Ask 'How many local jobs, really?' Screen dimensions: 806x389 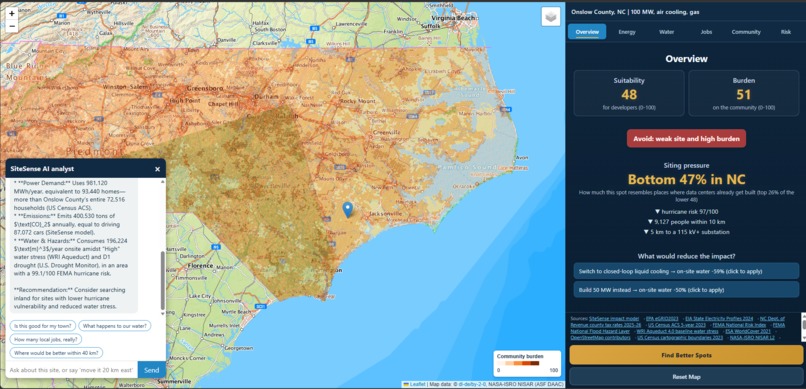[46, 339]
